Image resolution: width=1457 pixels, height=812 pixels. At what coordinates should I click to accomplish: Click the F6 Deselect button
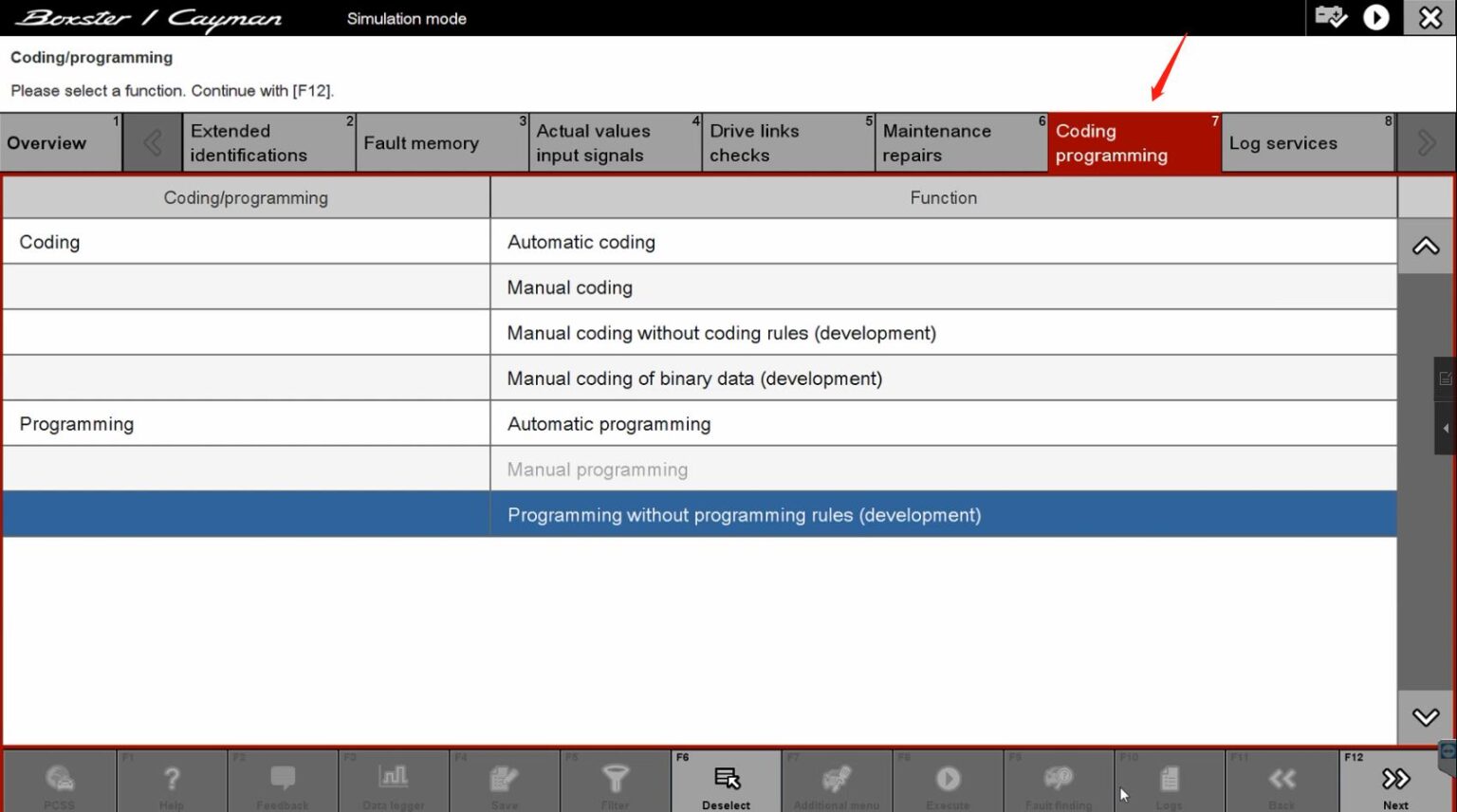pyautogui.click(x=727, y=782)
